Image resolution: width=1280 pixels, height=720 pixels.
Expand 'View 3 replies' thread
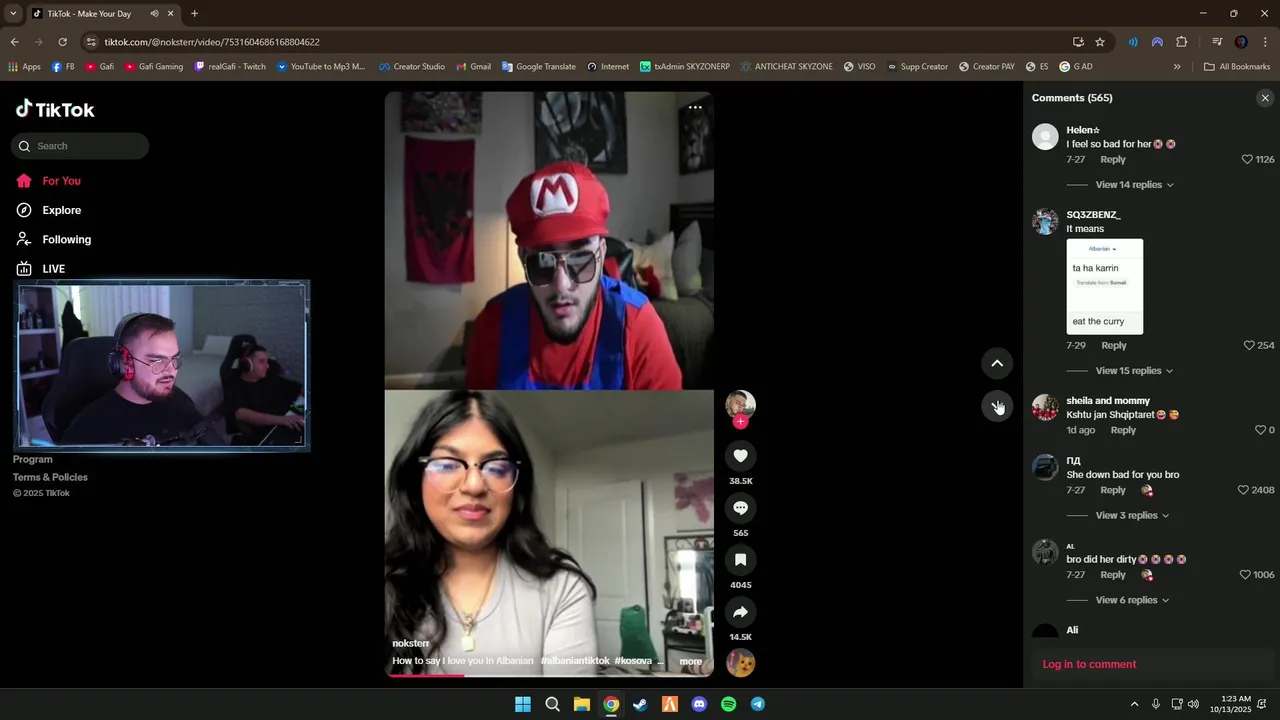[x=1132, y=516]
